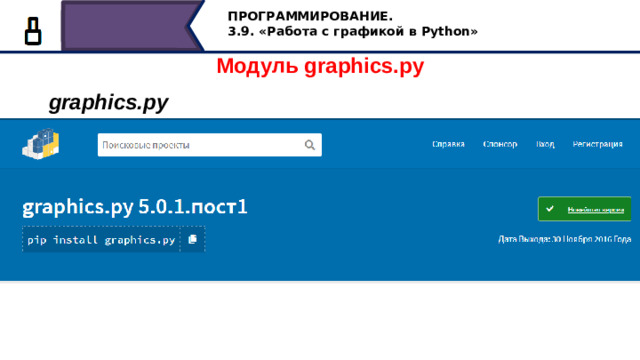Click the checkmark icon on green button
This screenshot has width=640, height=360.
coord(550,209)
